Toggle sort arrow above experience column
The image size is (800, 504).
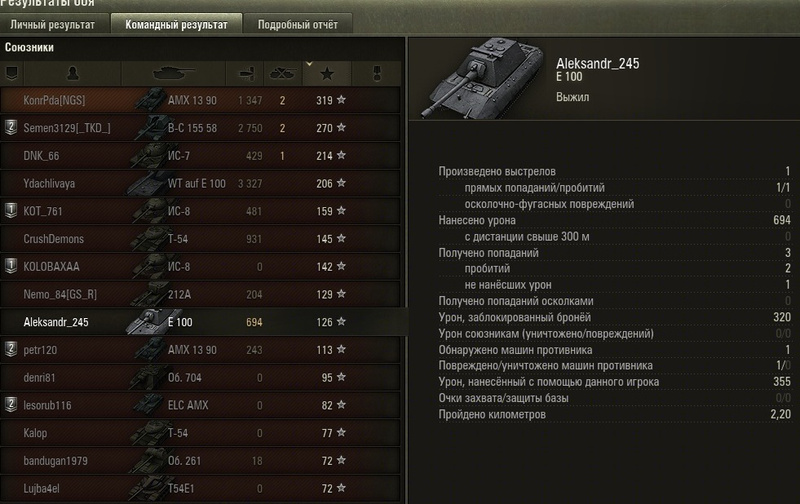309,64
